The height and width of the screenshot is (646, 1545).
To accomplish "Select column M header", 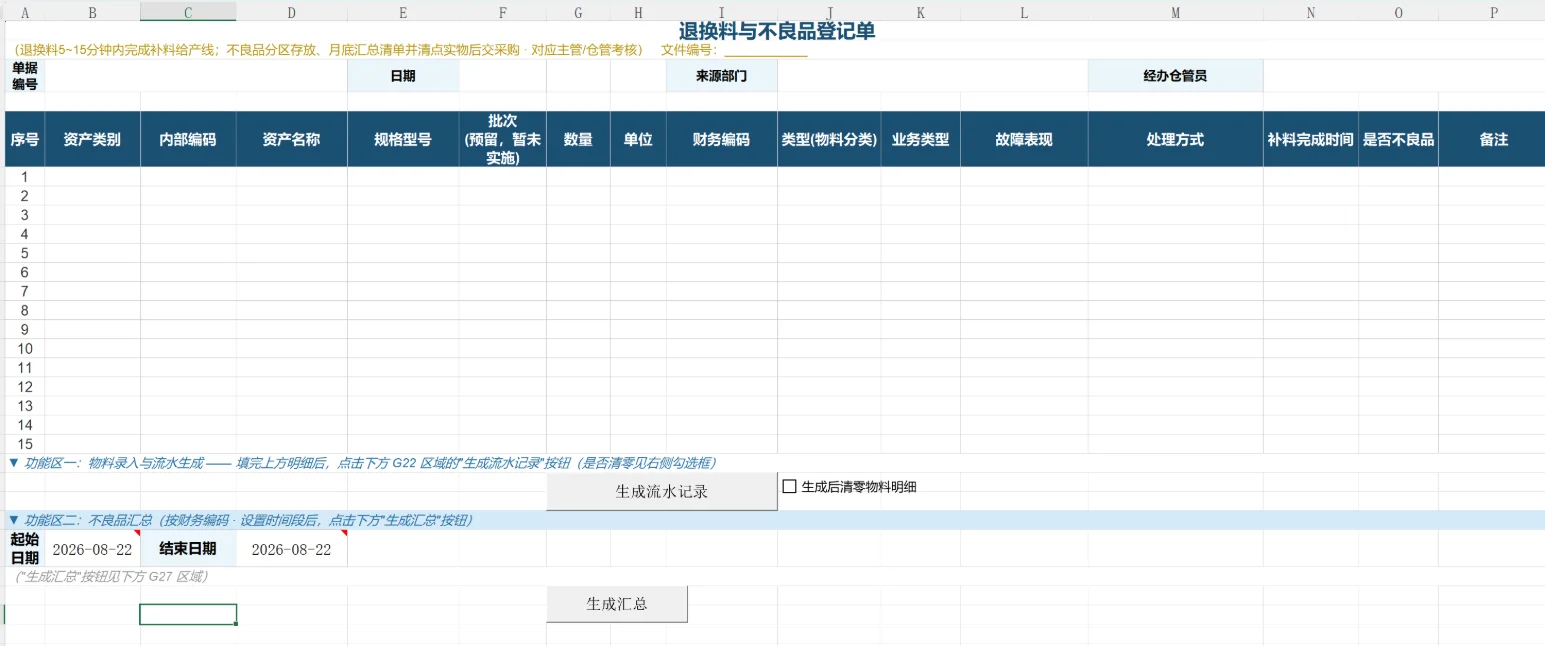I will 1175,12.
